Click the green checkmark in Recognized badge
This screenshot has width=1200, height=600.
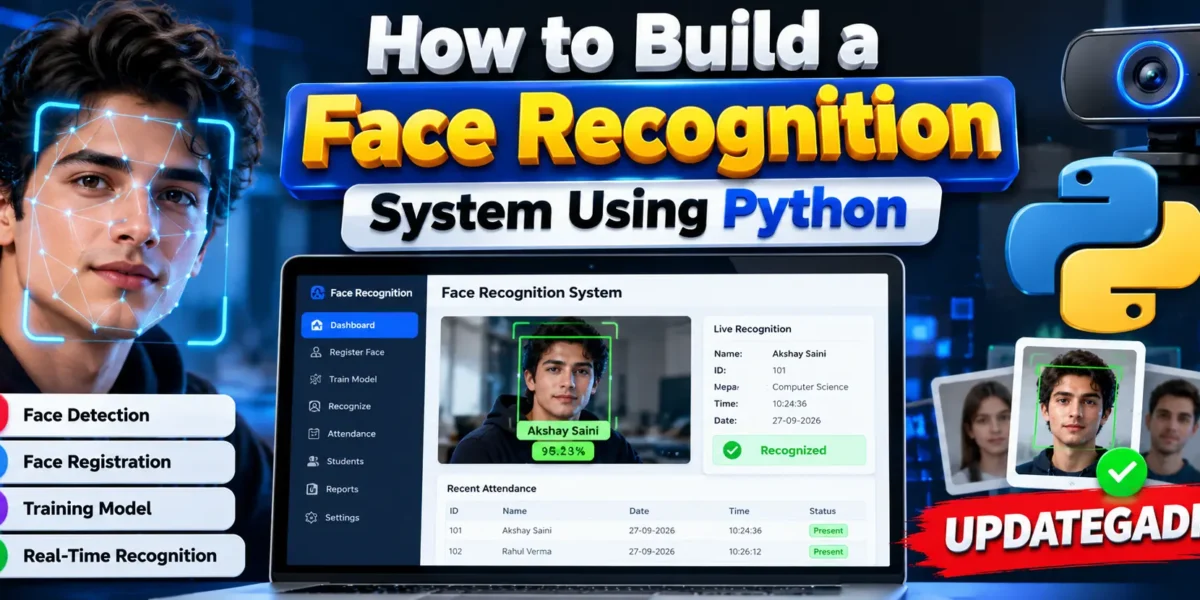[x=732, y=450]
